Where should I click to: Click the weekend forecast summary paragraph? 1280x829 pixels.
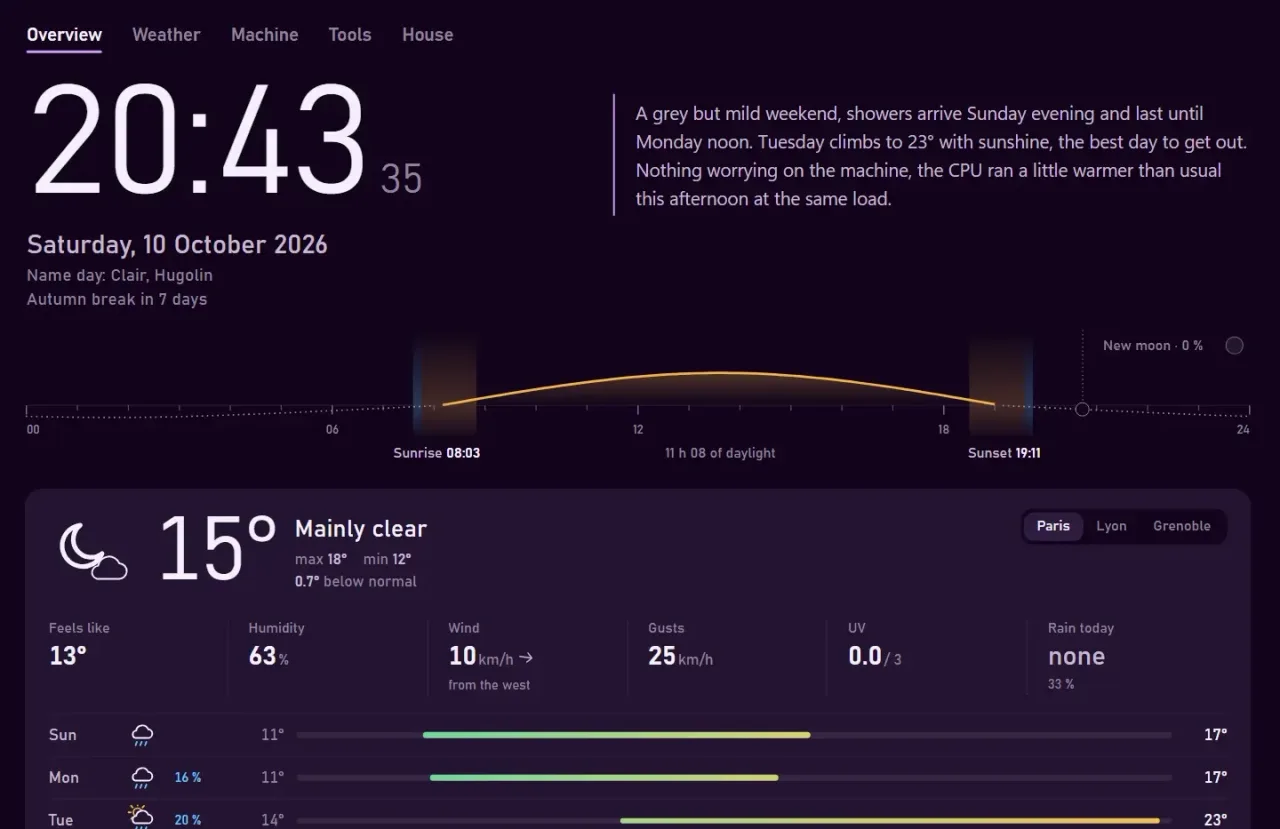click(941, 156)
